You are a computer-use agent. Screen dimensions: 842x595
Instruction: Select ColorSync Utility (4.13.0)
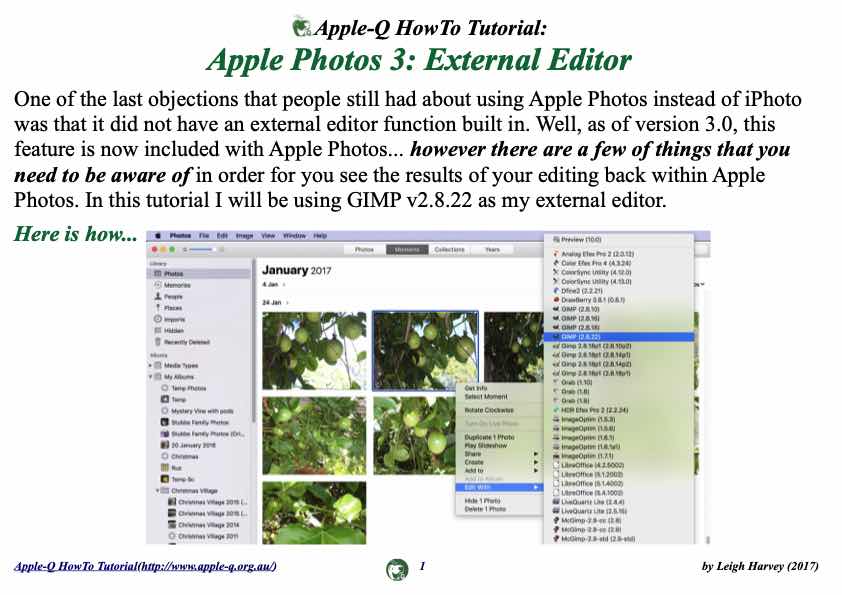pyautogui.click(x=619, y=281)
